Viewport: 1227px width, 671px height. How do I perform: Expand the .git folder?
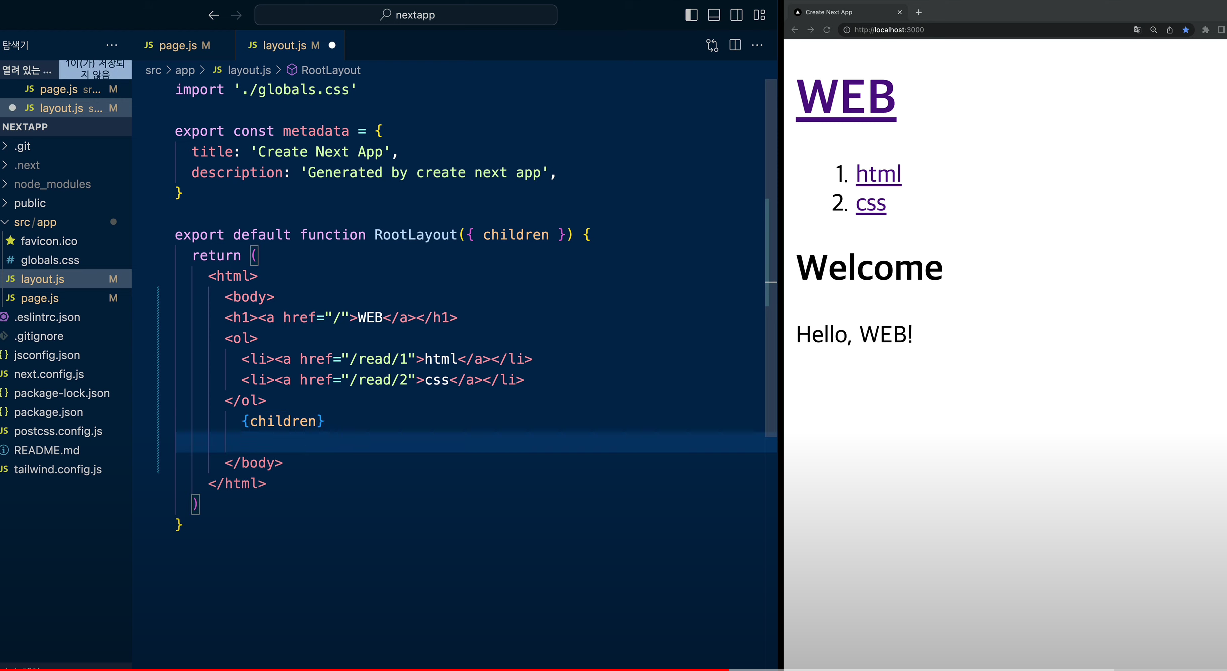coord(66,146)
